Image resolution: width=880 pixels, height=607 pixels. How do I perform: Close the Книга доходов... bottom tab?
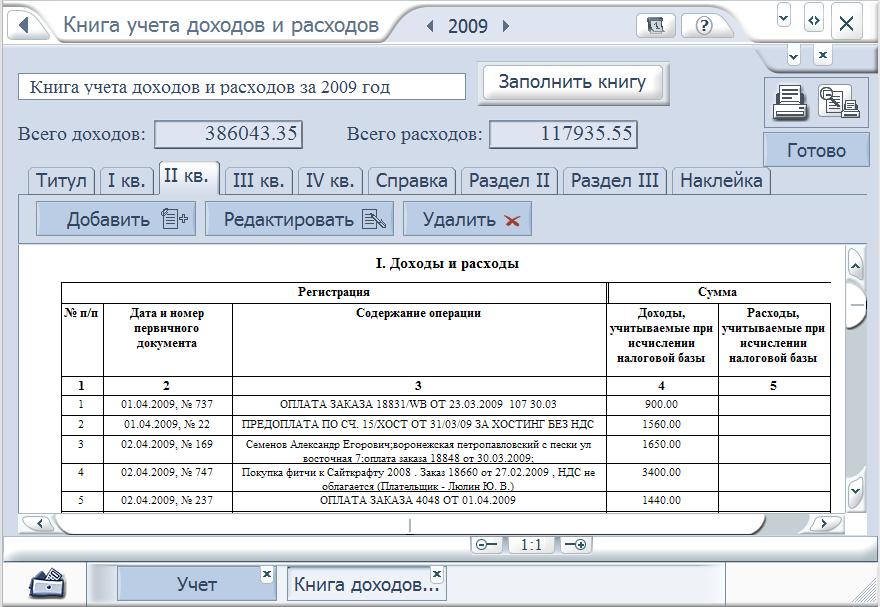(x=437, y=574)
